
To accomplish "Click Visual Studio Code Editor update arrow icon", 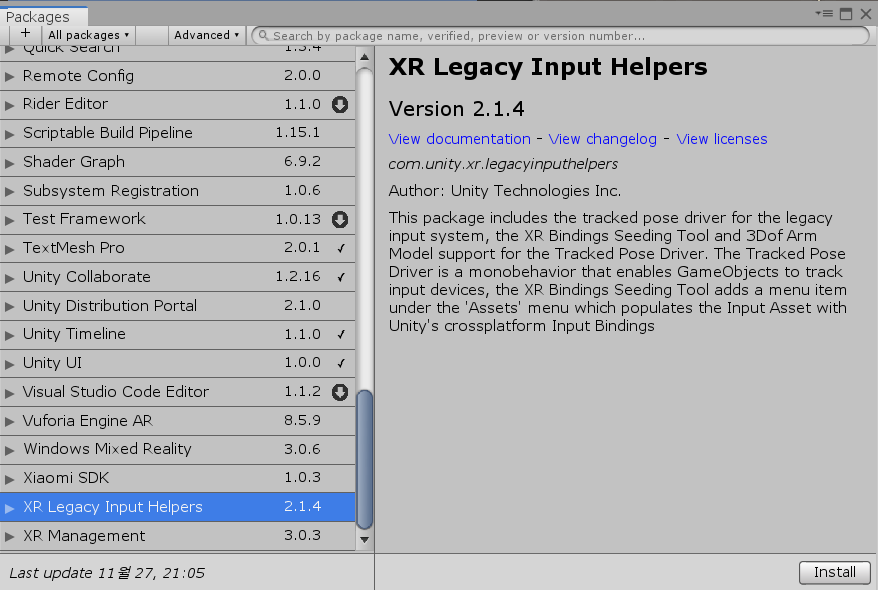I will pyautogui.click(x=340, y=392).
